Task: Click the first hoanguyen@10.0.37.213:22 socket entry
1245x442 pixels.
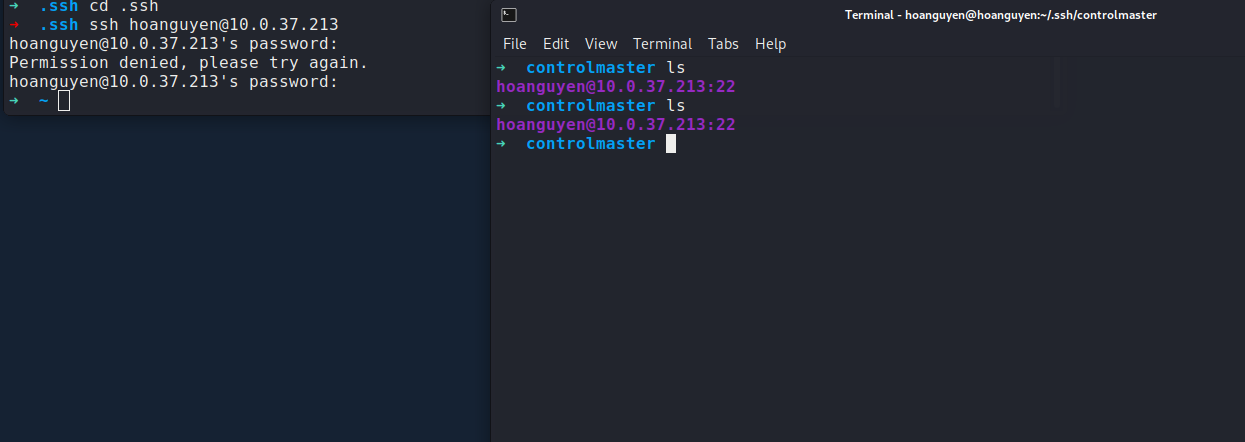Action: coord(616,87)
